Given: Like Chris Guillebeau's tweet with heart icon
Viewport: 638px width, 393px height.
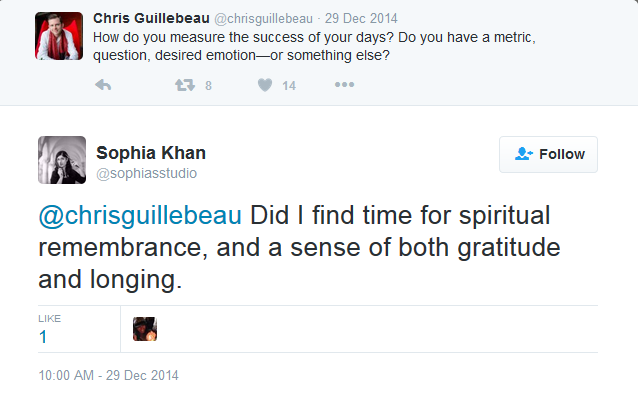Looking at the screenshot, I should point(265,85).
